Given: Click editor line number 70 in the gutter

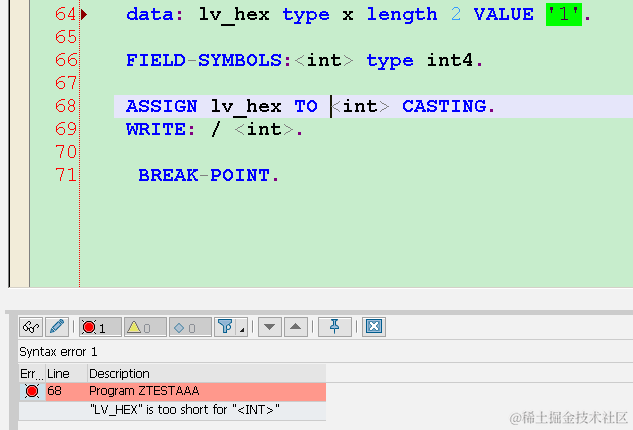Looking at the screenshot, I should (66, 152).
